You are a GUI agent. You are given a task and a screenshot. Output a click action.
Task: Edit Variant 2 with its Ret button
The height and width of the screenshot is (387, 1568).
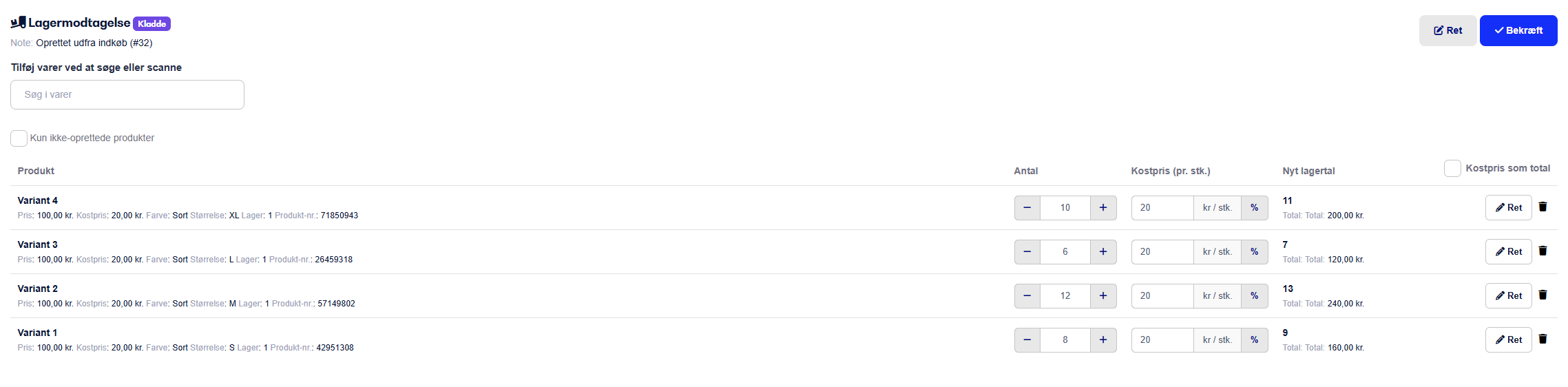(x=1508, y=295)
